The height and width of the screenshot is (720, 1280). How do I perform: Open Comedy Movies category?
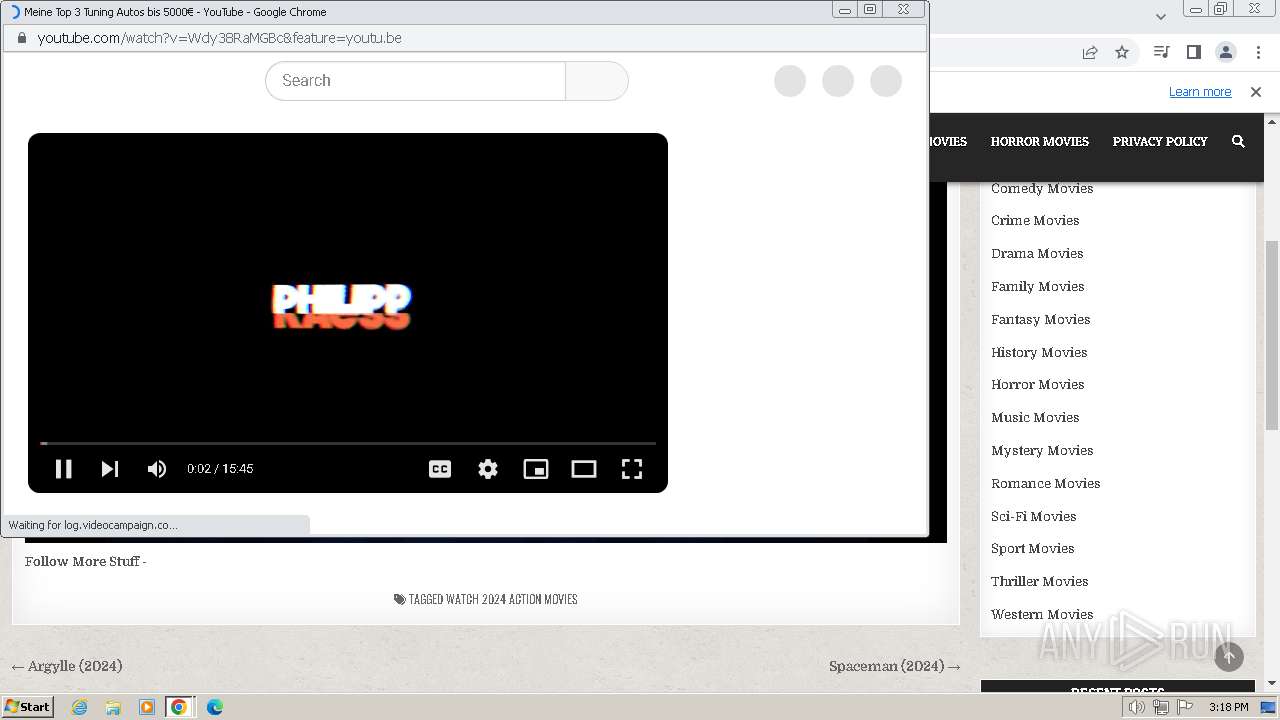pos(1042,188)
